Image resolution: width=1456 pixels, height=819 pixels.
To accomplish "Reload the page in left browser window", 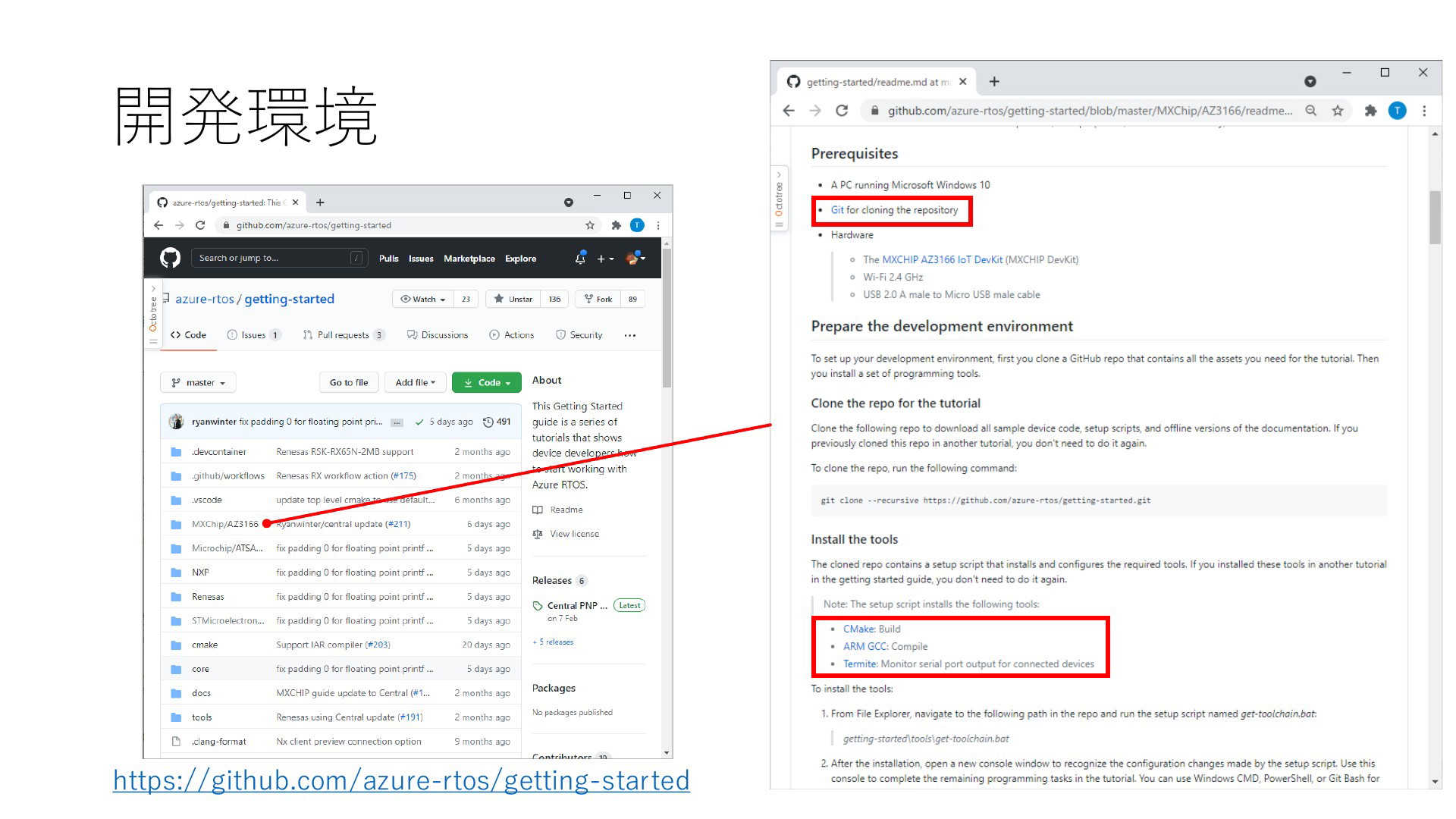I will tap(200, 225).
